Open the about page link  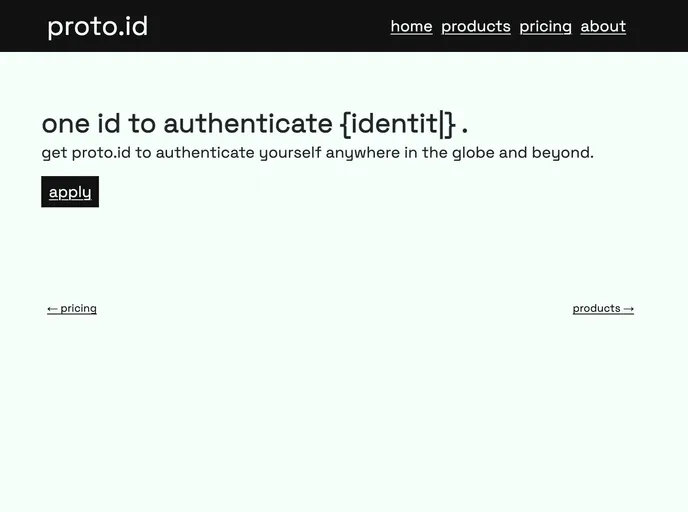coord(603,26)
